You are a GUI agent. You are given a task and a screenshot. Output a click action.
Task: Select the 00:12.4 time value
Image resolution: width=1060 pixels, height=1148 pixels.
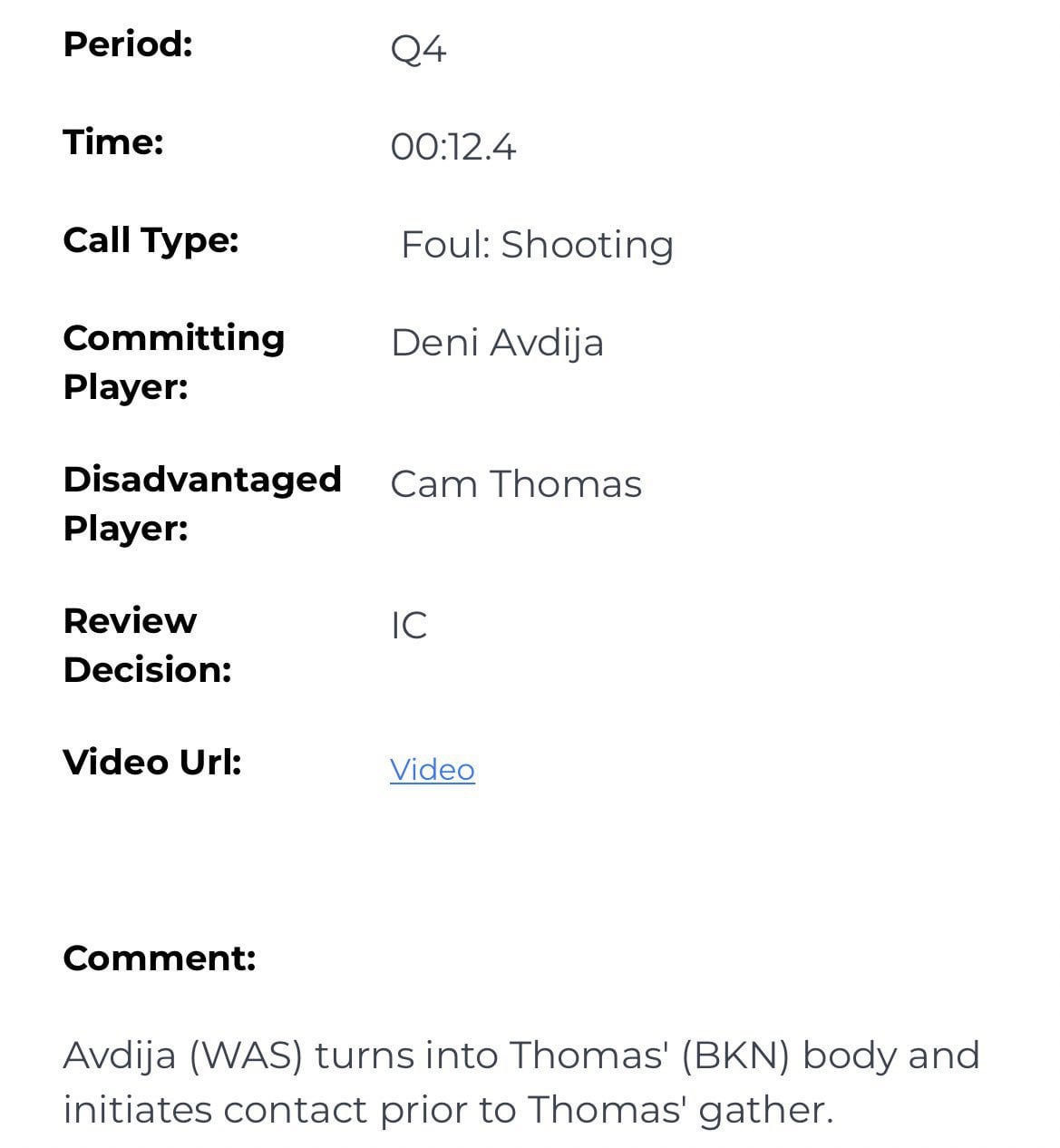click(452, 147)
